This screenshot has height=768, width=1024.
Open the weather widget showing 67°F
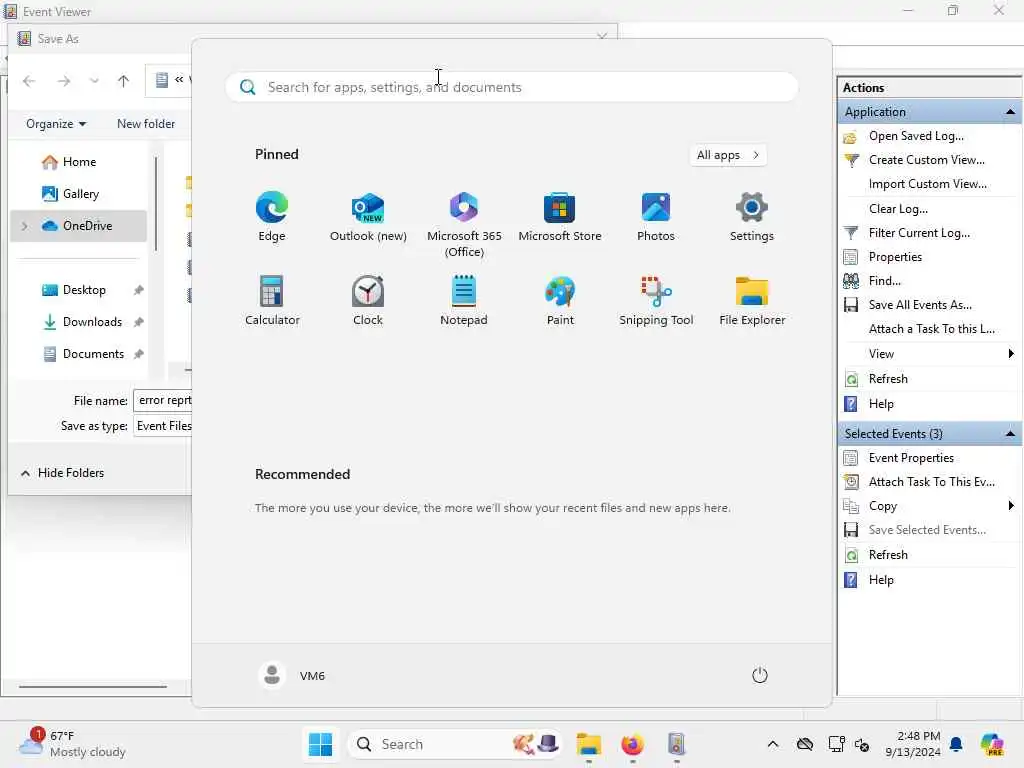click(x=73, y=744)
